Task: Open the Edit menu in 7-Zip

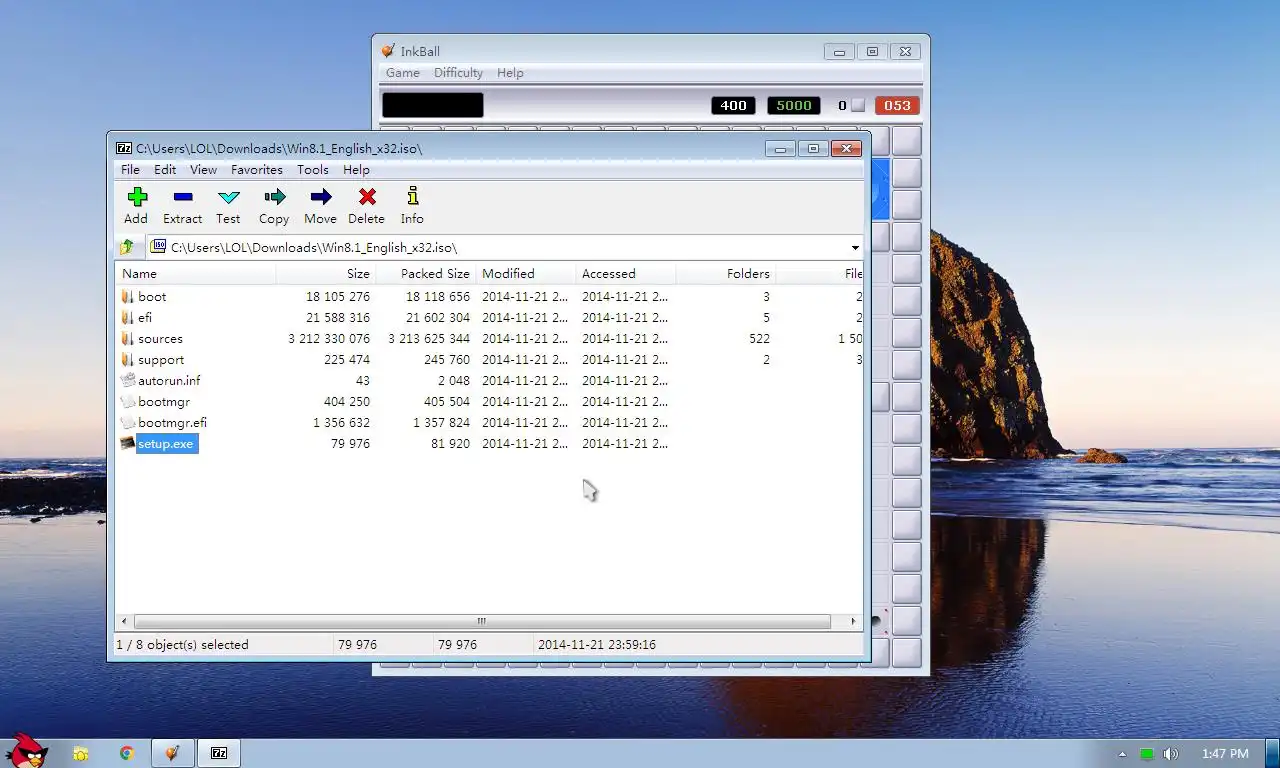Action: click(165, 170)
